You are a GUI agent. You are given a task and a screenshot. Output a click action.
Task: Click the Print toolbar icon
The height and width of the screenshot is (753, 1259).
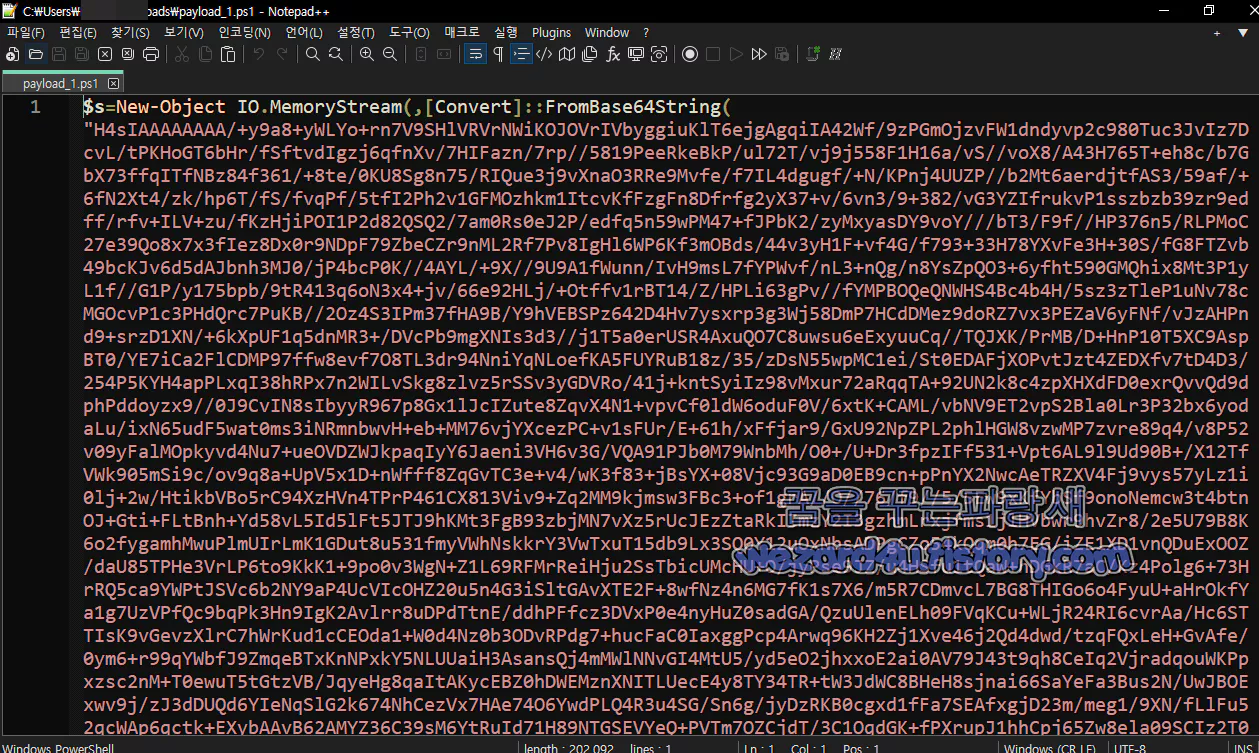tap(151, 54)
